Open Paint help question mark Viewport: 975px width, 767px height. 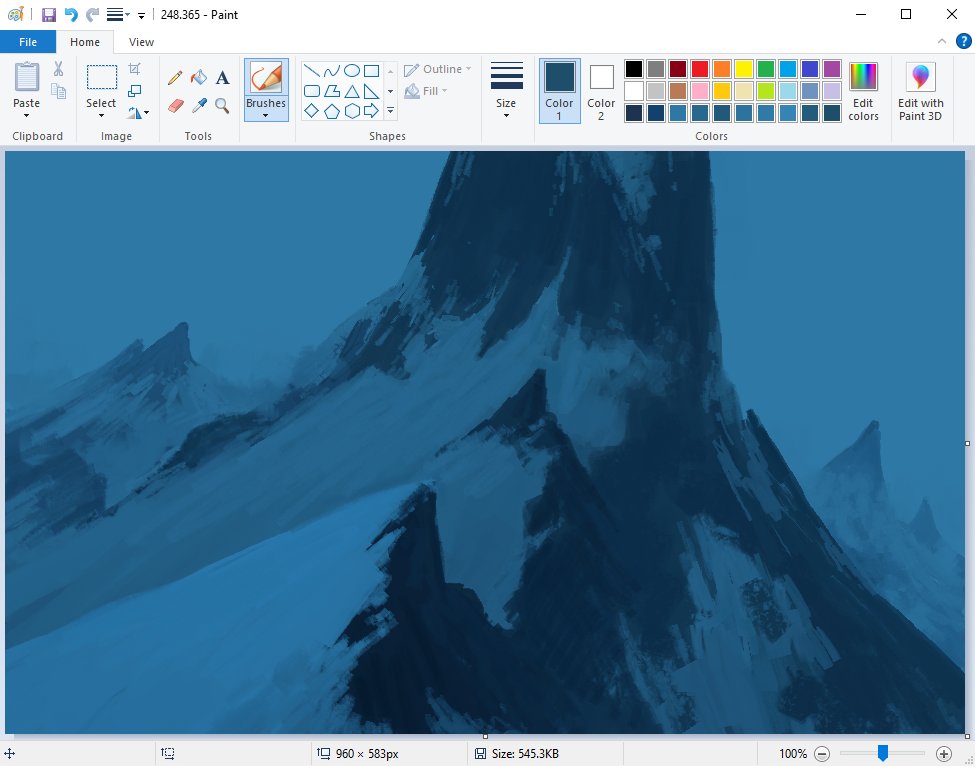[x=963, y=42]
